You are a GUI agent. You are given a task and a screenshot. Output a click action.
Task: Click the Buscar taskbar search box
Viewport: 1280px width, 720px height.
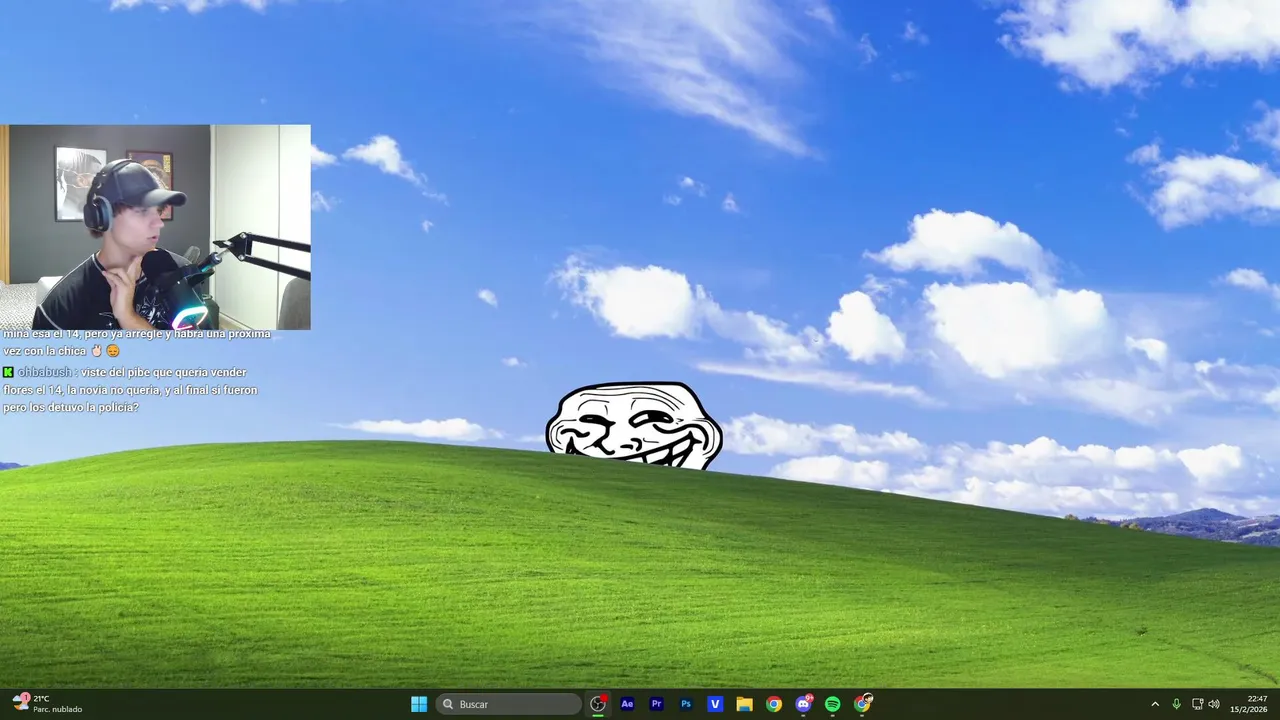[509, 704]
